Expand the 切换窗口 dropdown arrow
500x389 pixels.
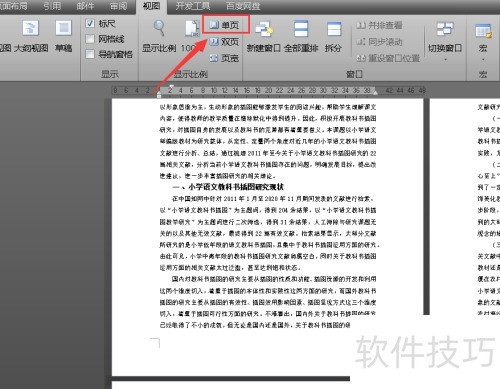tap(445, 60)
